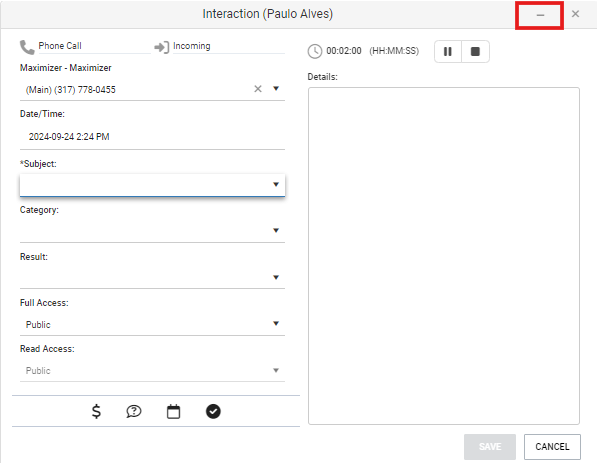
Task: Click inside the Details text area
Action: point(444,256)
